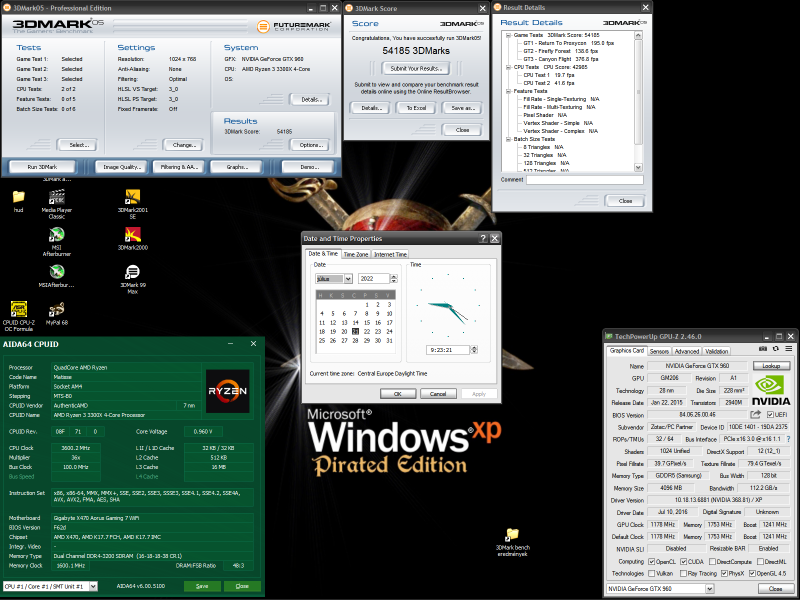Collapse the Game Tests tree node
This screenshot has height=600, width=800.
click(508, 35)
